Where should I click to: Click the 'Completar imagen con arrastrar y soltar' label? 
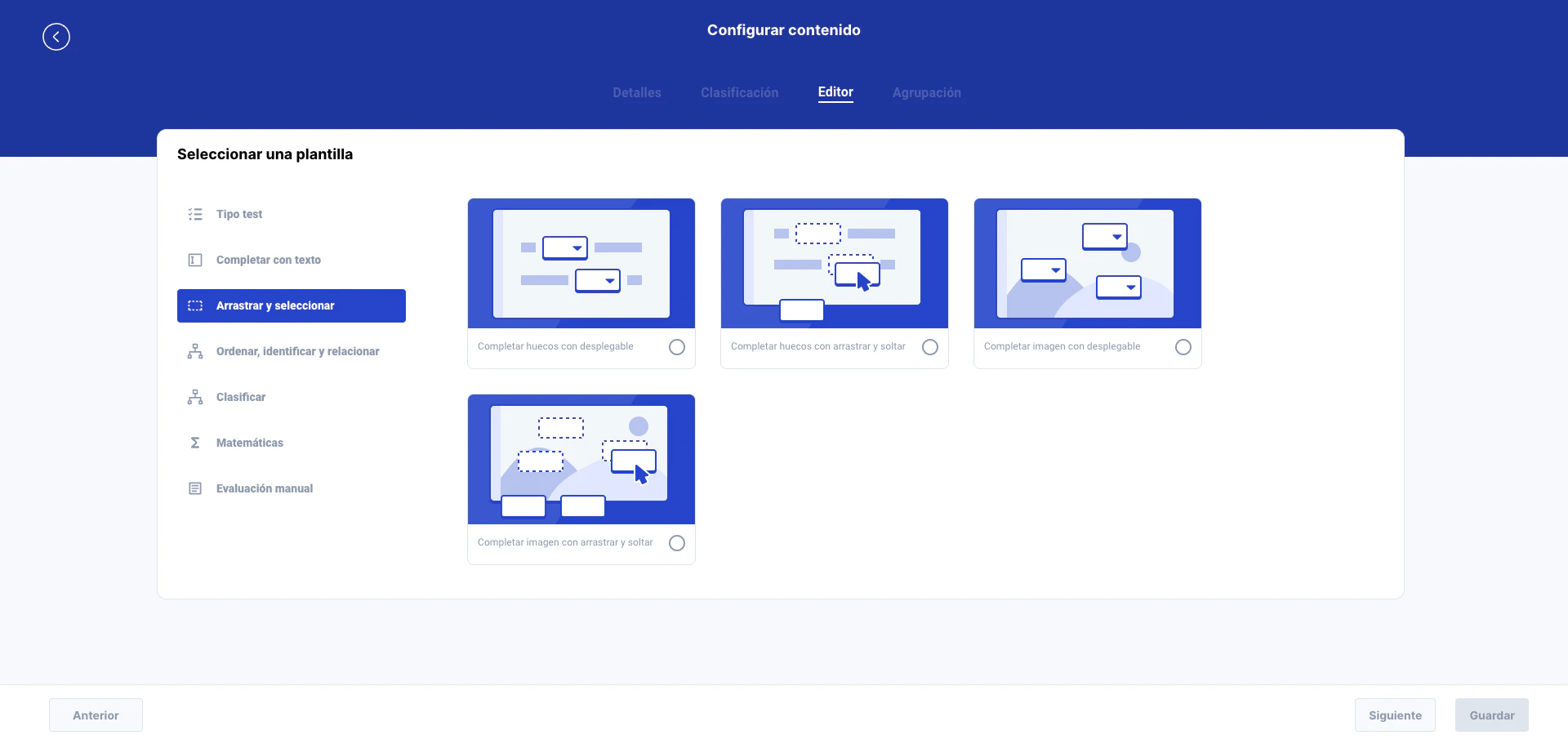[x=565, y=542]
